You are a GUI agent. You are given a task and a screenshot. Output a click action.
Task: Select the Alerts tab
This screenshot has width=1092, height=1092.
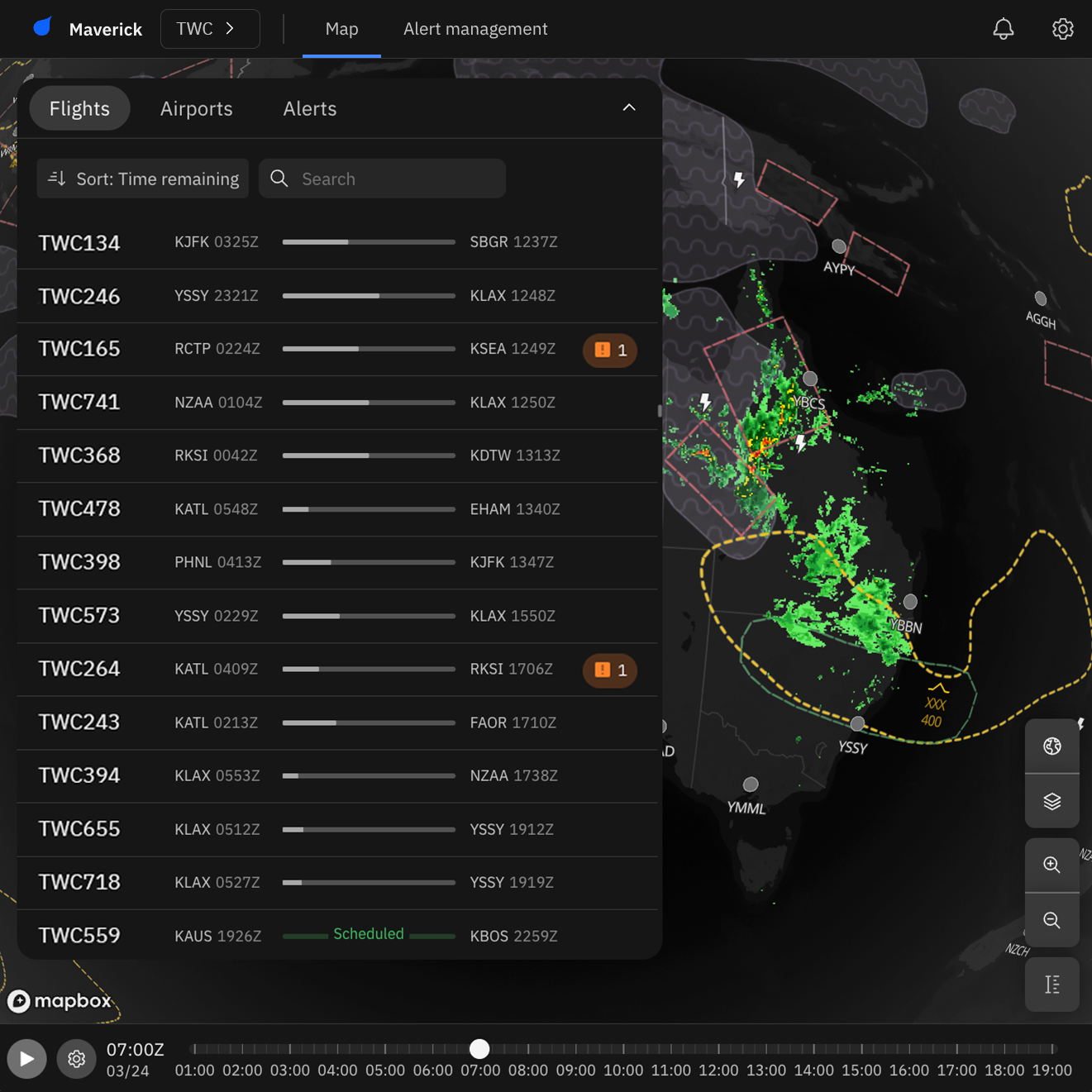click(310, 108)
